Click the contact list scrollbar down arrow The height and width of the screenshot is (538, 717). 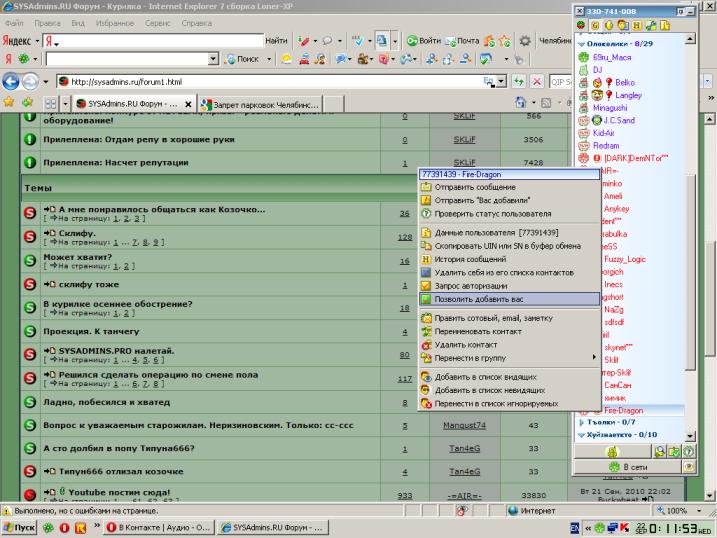click(690, 436)
